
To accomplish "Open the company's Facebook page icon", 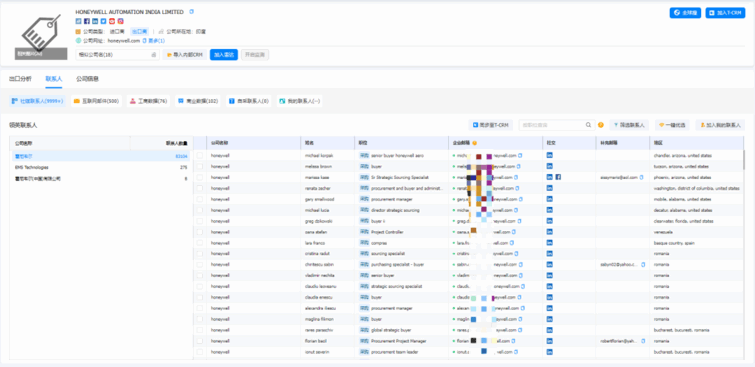I will tap(87, 21).
